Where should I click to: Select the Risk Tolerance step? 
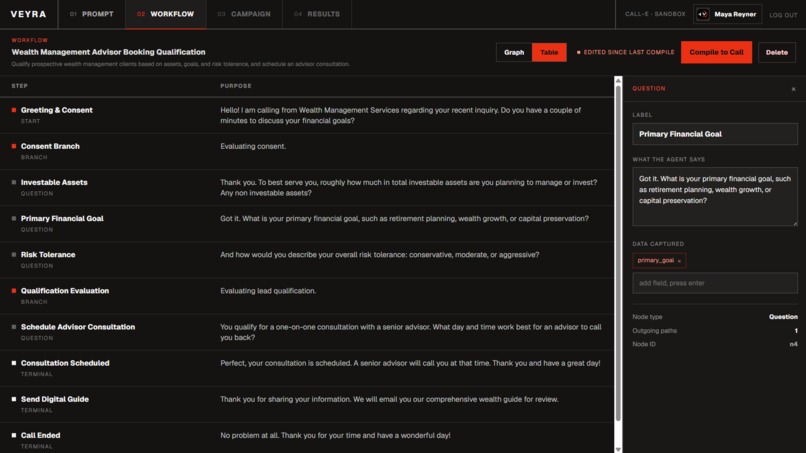point(307,260)
